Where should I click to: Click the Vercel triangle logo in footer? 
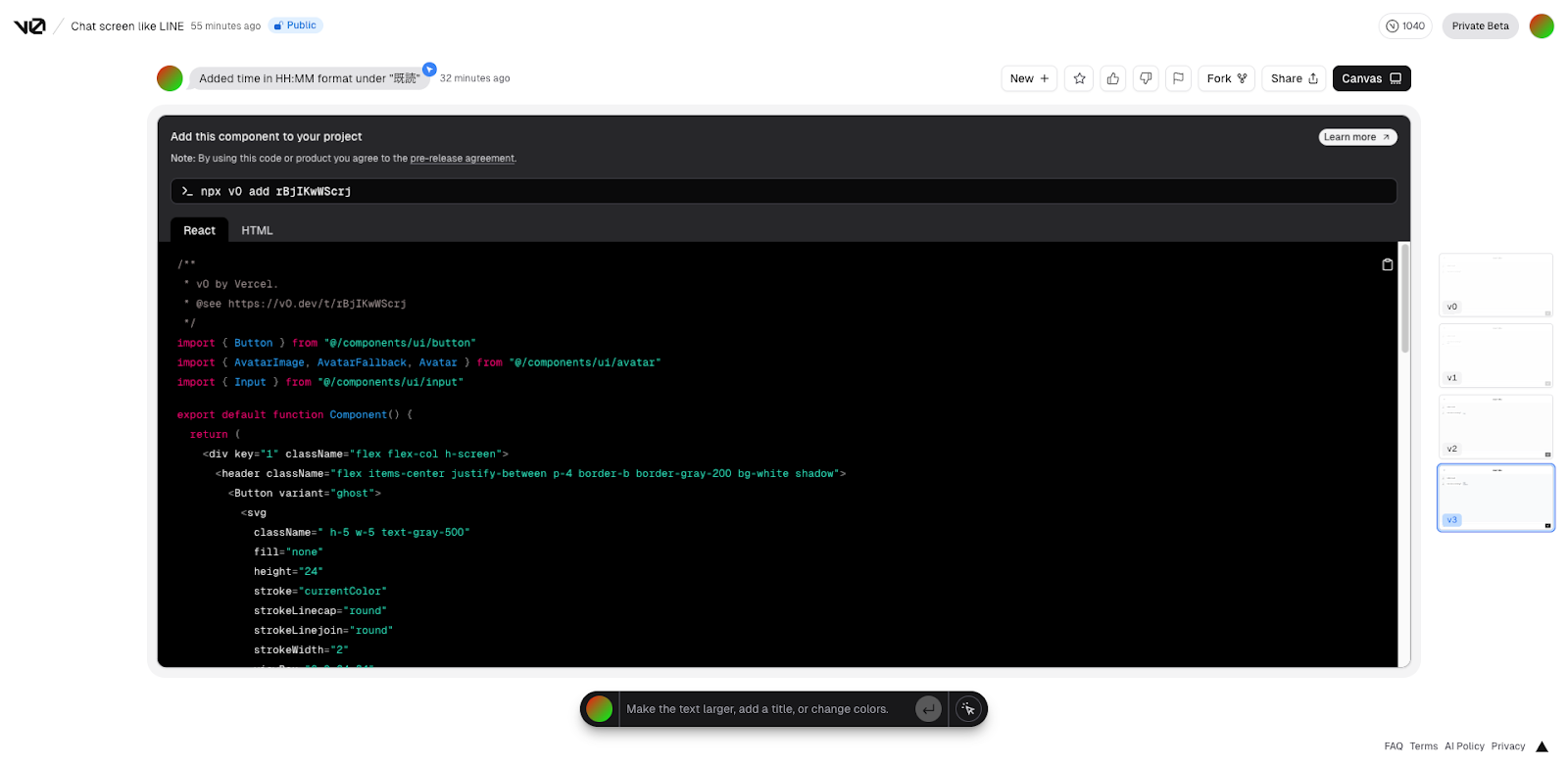pos(1542,746)
